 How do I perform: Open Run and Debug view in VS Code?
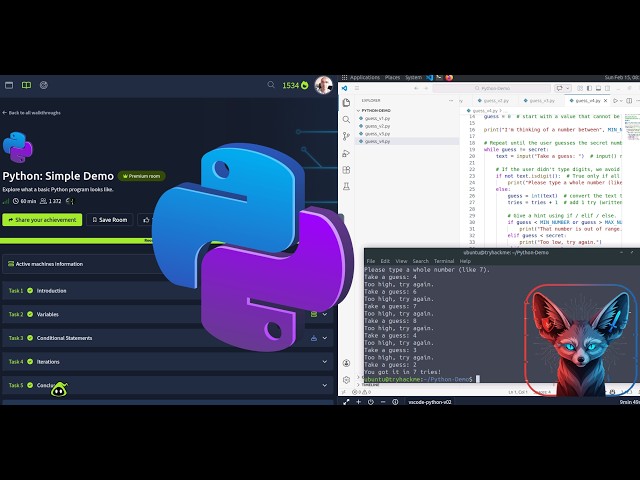pyautogui.click(x=346, y=153)
